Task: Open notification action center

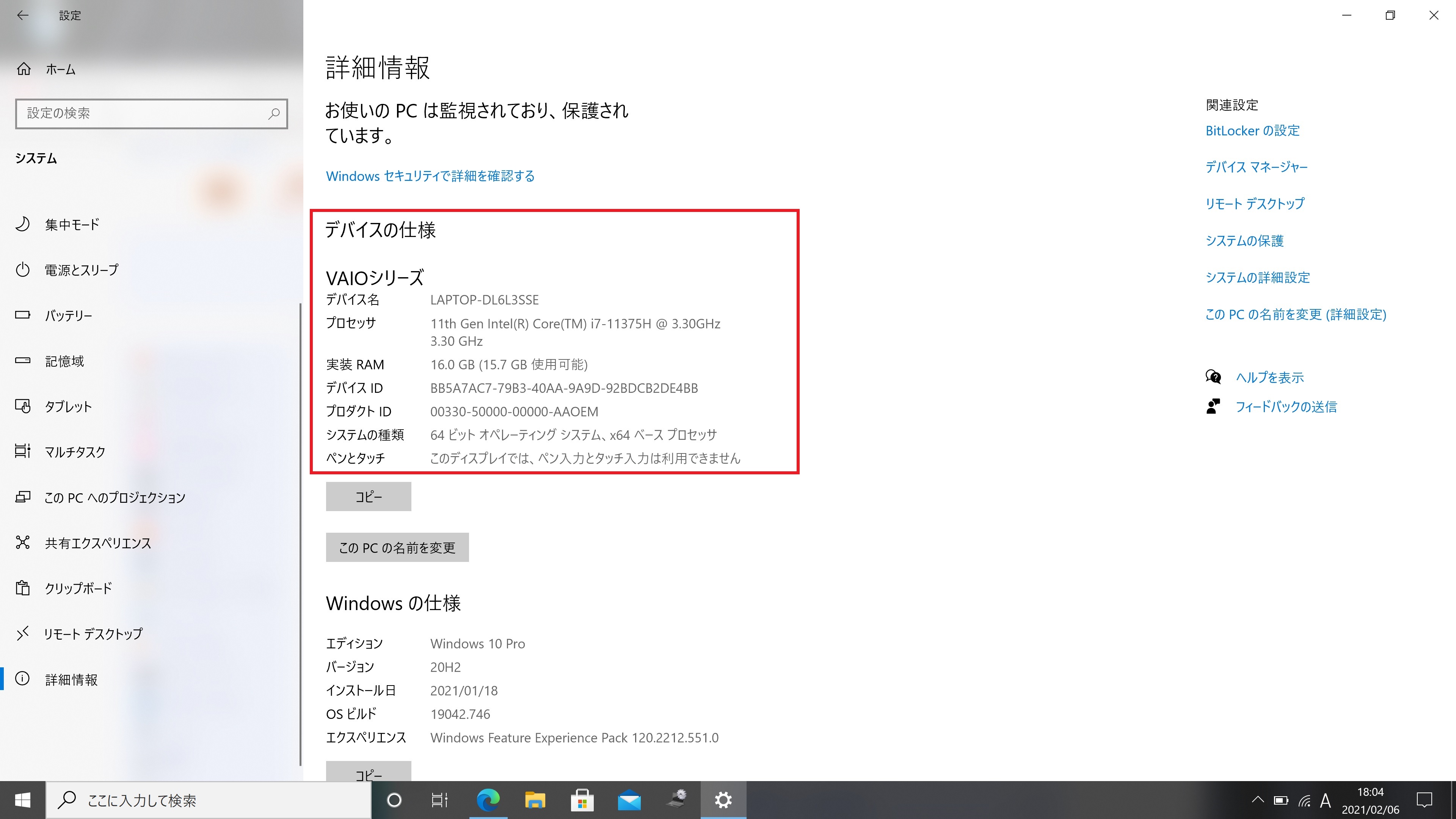Action: tap(1425, 800)
